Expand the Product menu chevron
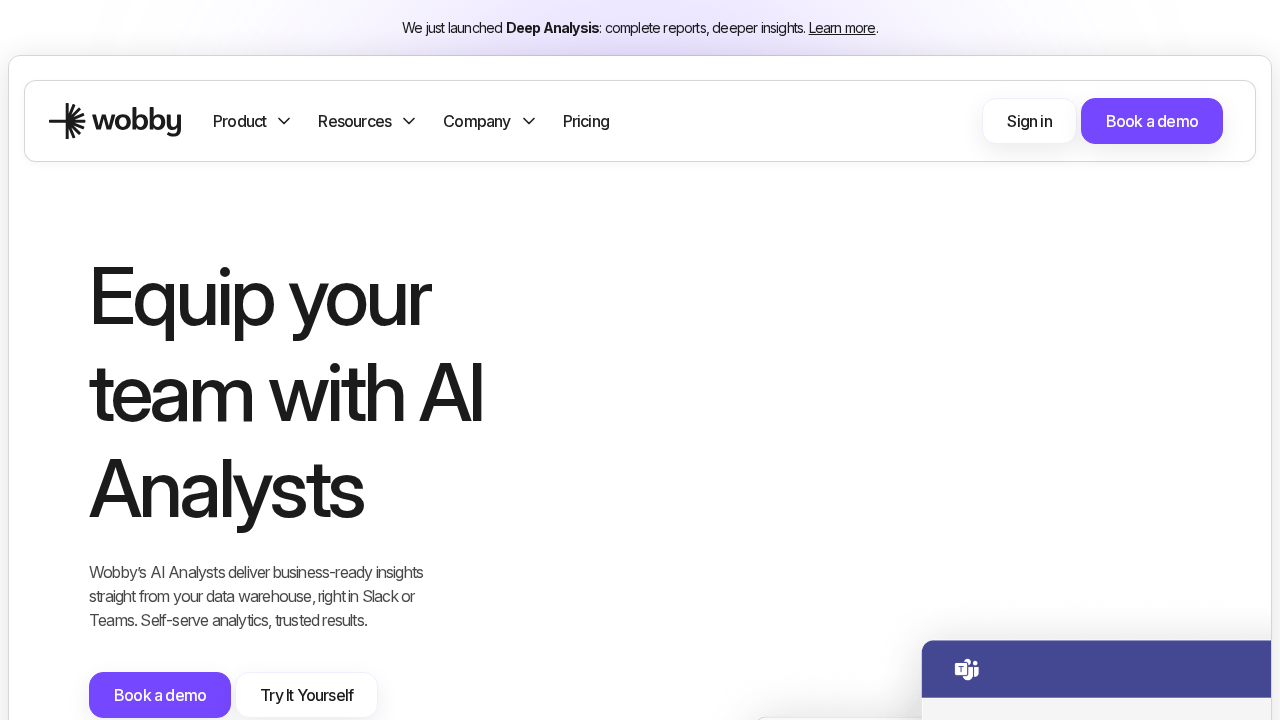Screen dimensions: 1280x720 (284, 121)
